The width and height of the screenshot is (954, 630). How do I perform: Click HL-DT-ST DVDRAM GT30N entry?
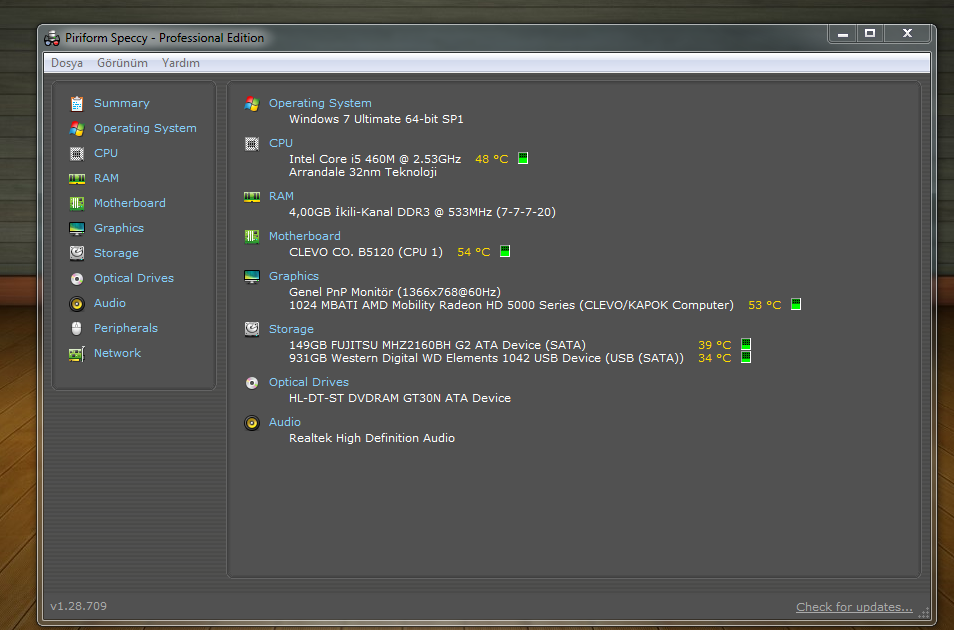click(x=400, y=398)
